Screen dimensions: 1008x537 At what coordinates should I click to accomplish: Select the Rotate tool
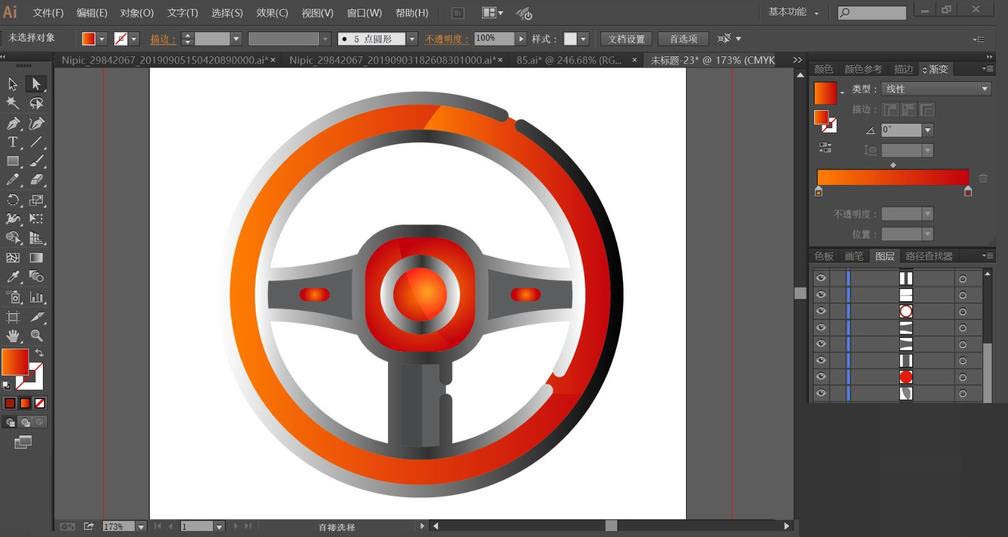(x=13, y=200)
